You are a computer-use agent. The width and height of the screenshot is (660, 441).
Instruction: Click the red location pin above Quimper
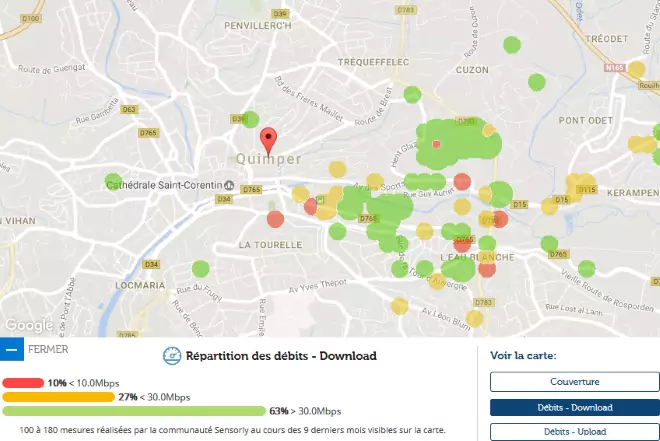(x=267, y=140)
